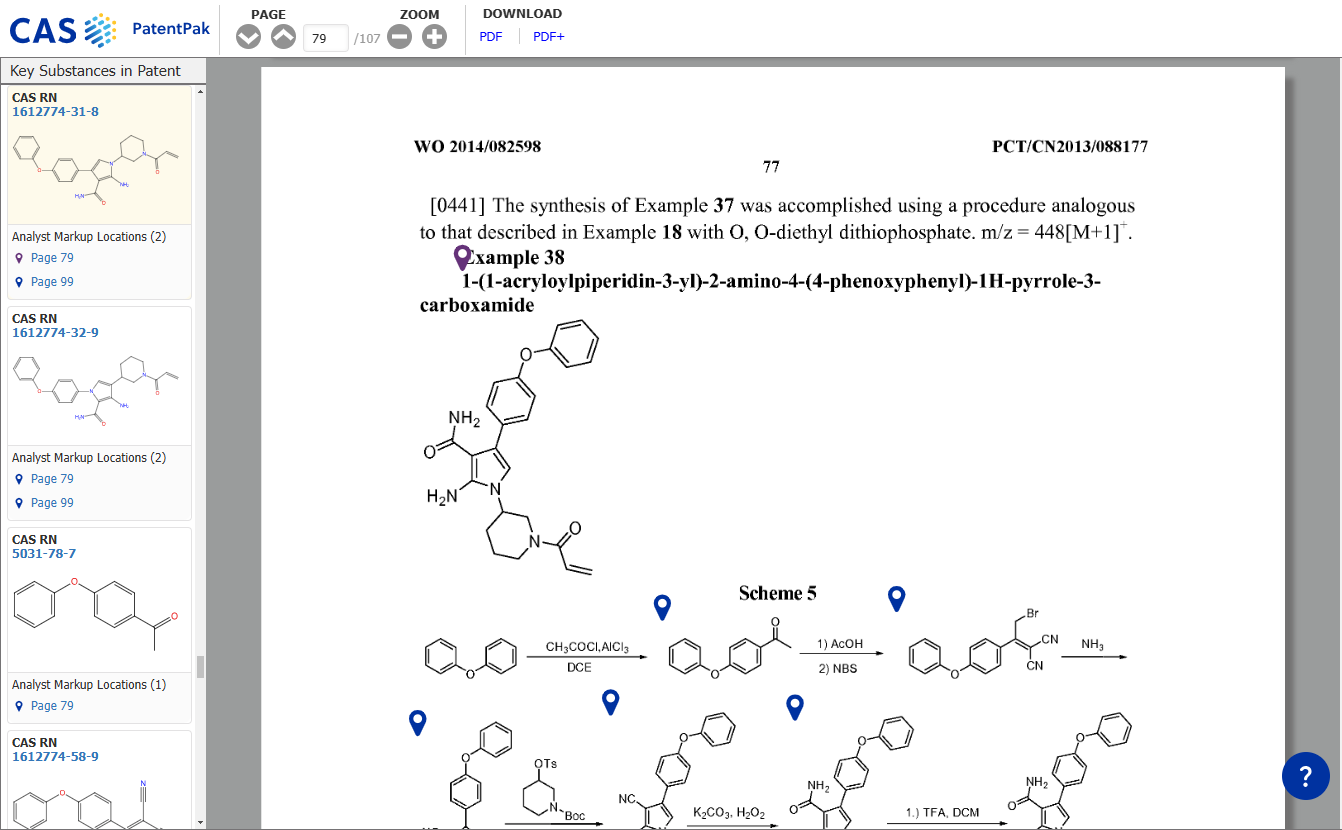The height and width of the screenshot is (830, 1342).
Task: Jump to Page 79 for substance 5031-78-7
Action: (x=52, y=706)
